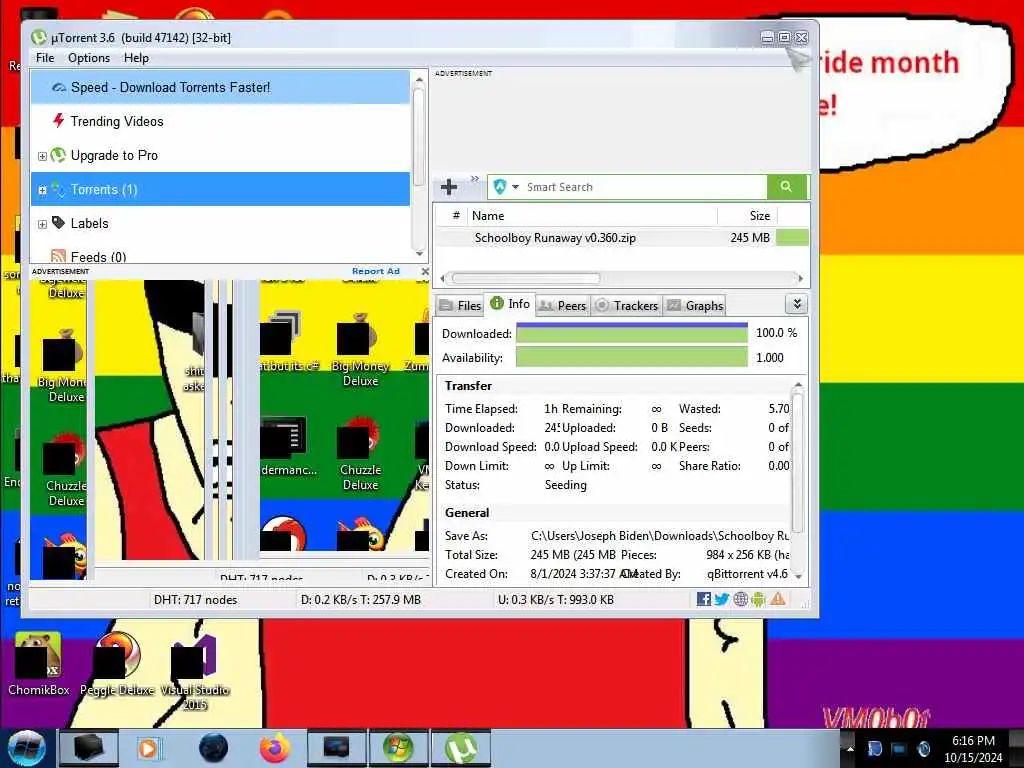Open the File menu

pyautogui.click(x=45, y=58)
